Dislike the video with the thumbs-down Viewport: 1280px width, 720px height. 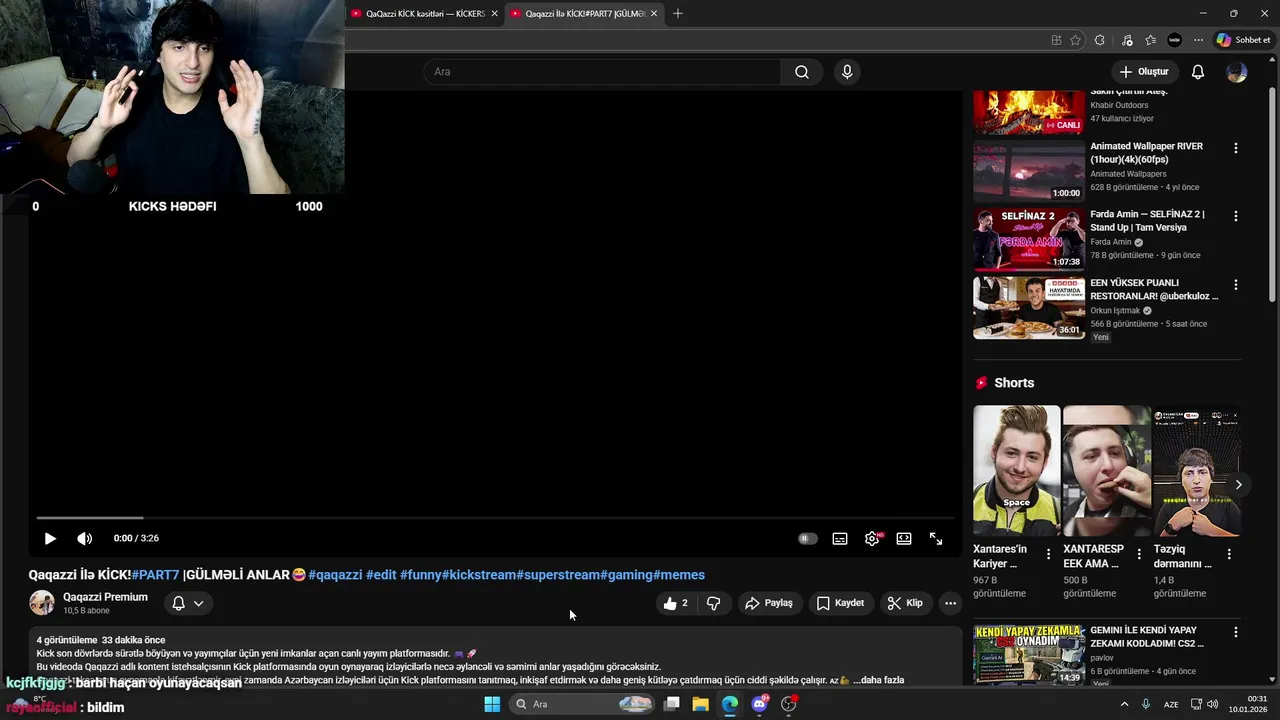click(713, 603)
